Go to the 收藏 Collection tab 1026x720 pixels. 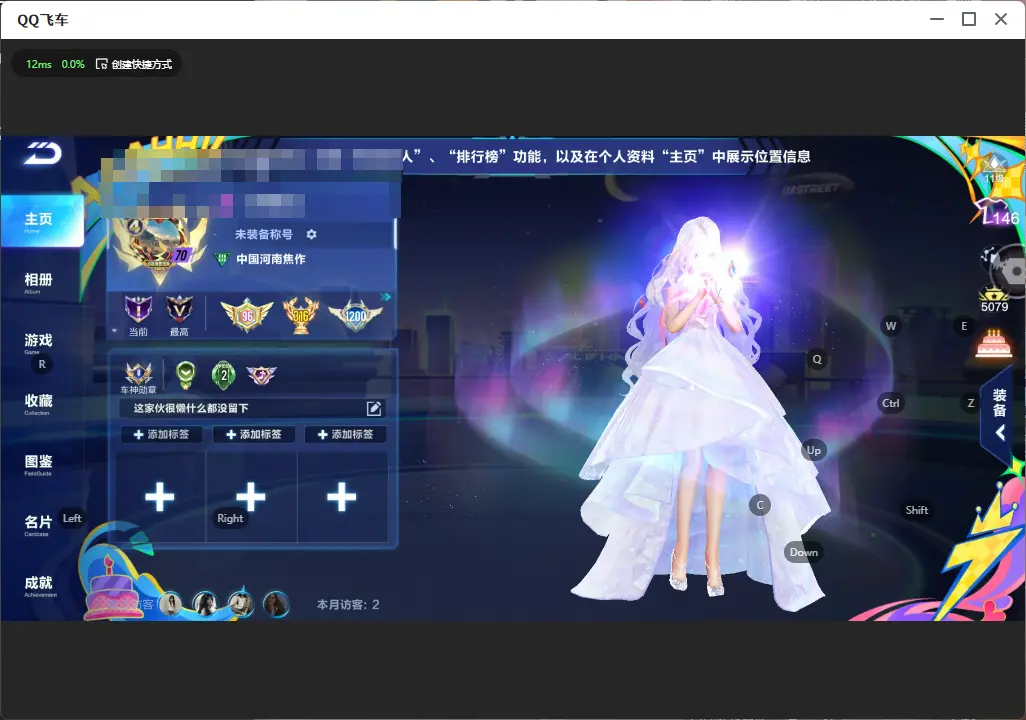click(x=39, y=403)
